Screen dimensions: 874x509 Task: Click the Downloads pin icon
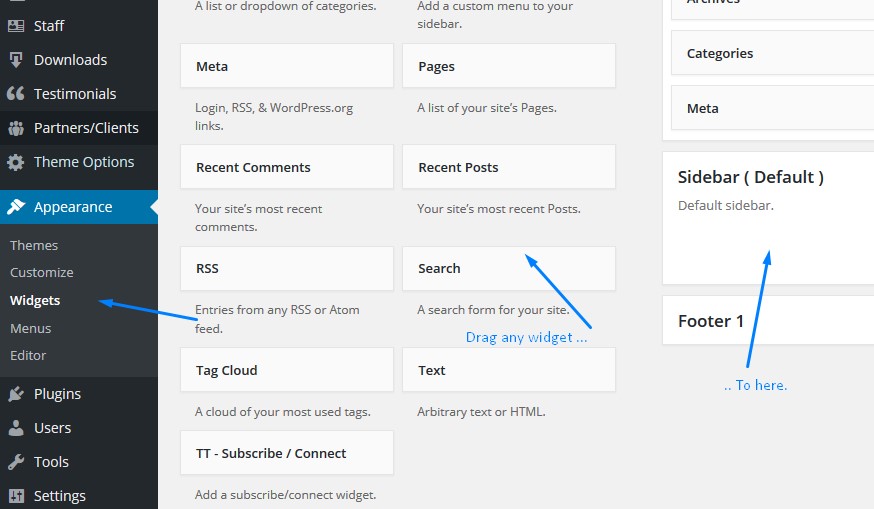pyautogui.click(x=16, y=60)
